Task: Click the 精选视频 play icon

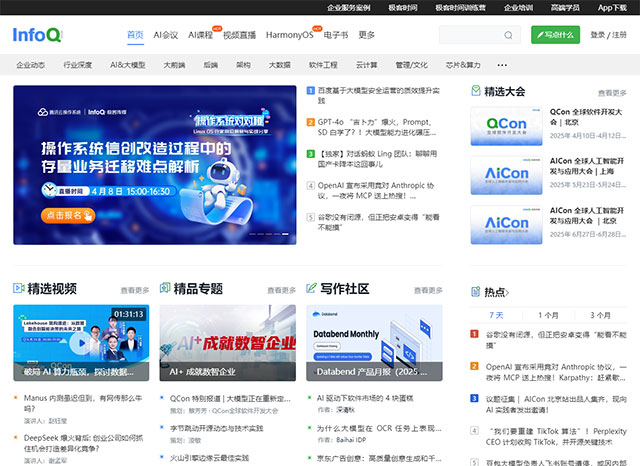Action: click(x=19, y=289)
